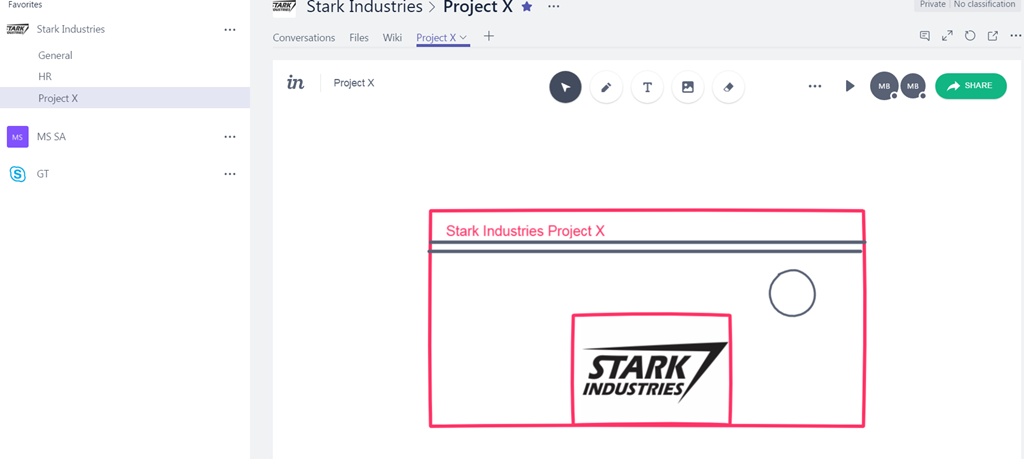The width and height of the screenshot is (1024, 459).
Task: Click the insert image tool
Action: [688, 87]
